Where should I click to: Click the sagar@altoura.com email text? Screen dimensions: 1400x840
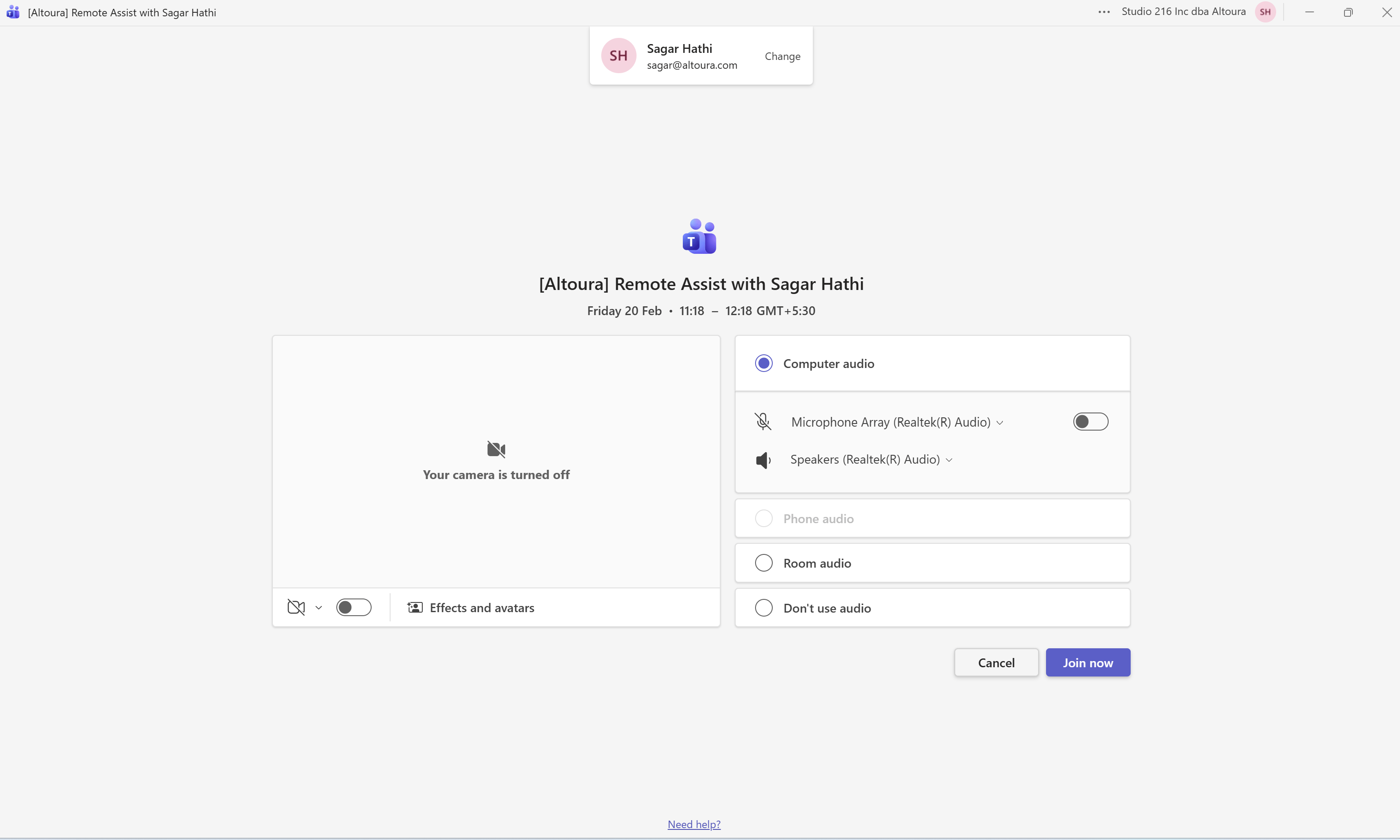pyautogui.click(x=692, y=65)
